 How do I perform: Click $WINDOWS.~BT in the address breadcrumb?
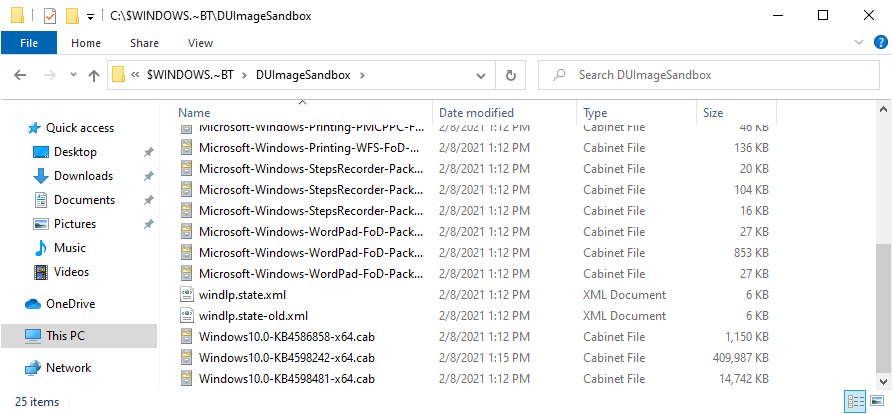[190, 75]
